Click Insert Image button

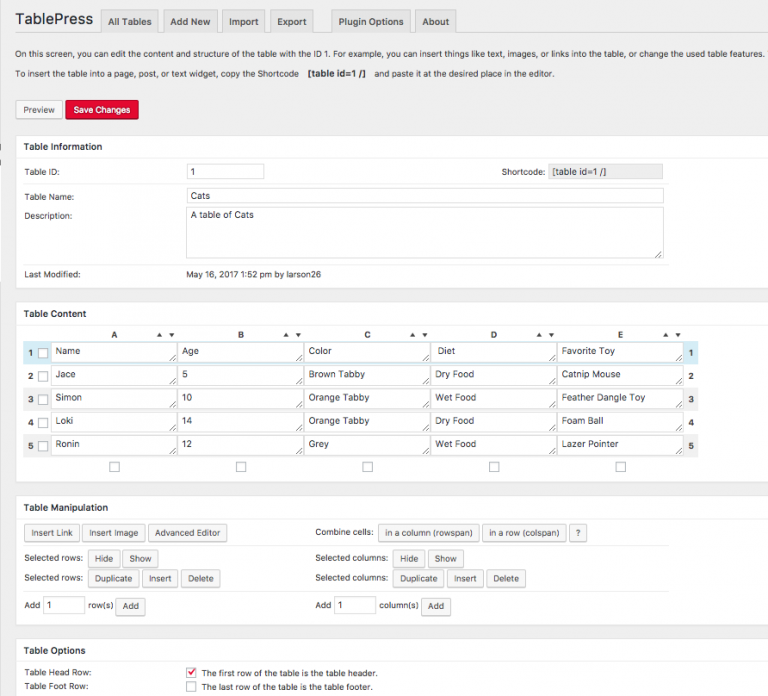(113, 533)
